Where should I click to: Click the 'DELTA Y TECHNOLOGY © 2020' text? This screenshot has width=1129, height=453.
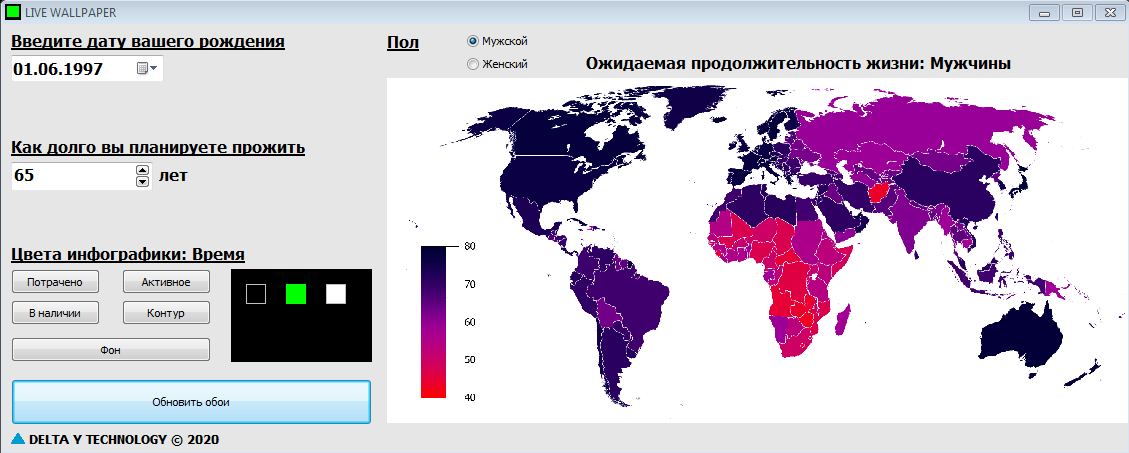(x=124, y=439)
